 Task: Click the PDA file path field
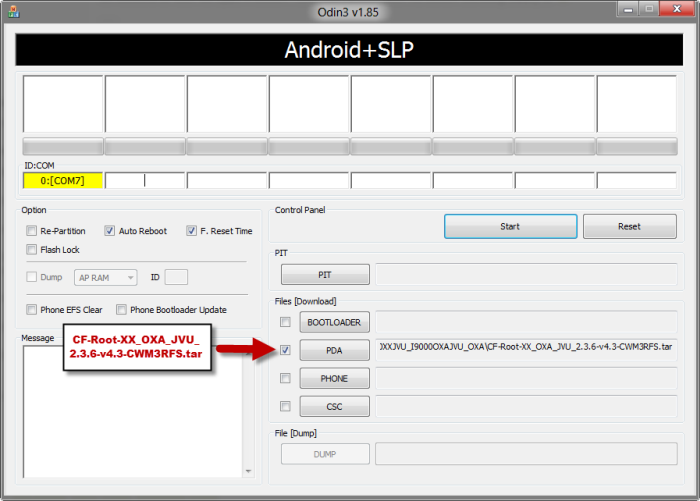(526, 350)
